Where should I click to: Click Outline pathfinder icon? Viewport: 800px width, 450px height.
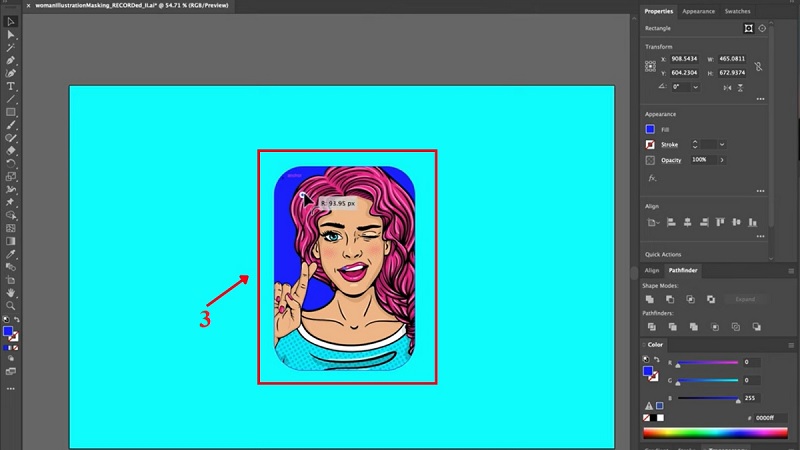[x=736, y=327]
